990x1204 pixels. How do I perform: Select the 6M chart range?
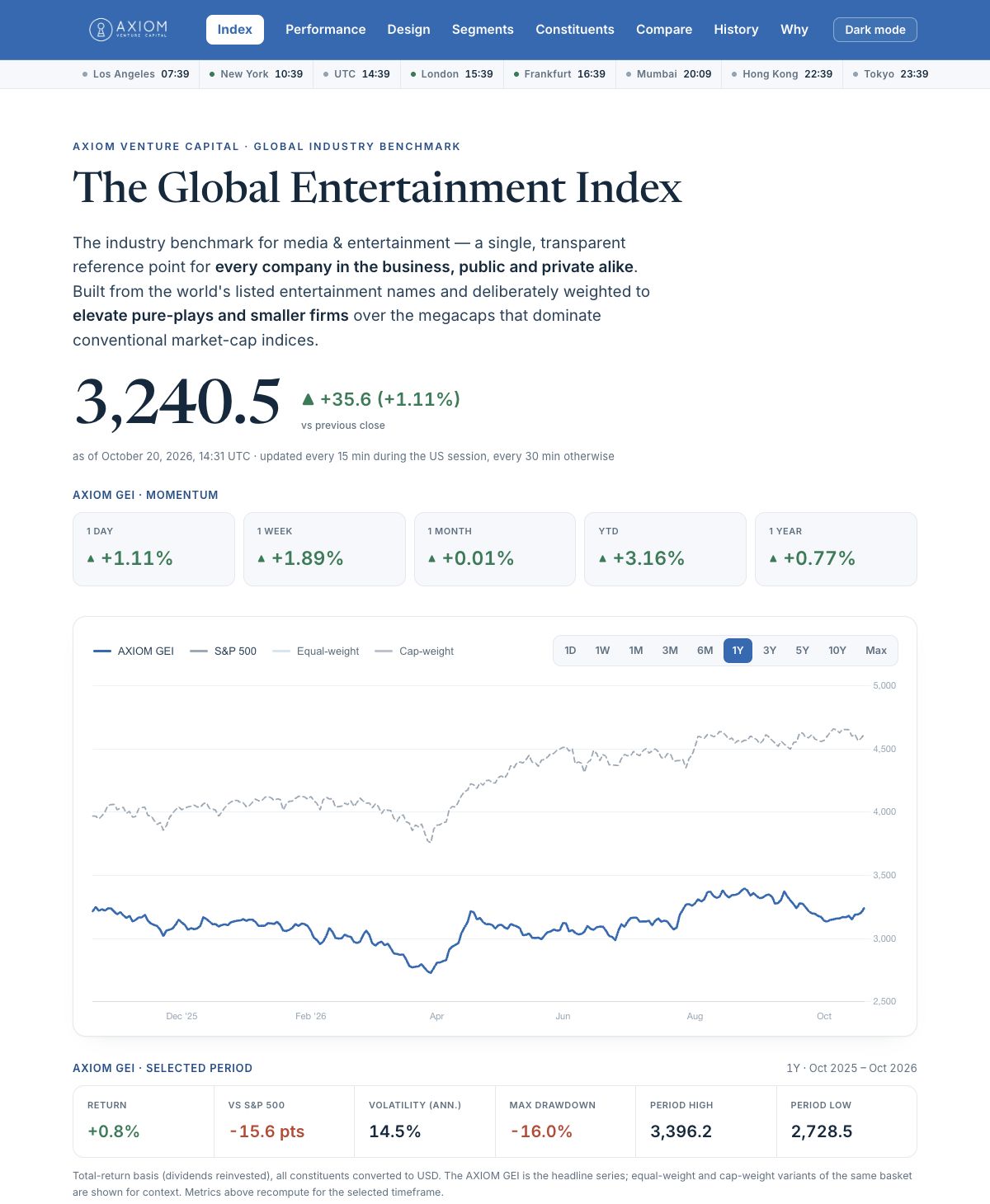(705, 651)
